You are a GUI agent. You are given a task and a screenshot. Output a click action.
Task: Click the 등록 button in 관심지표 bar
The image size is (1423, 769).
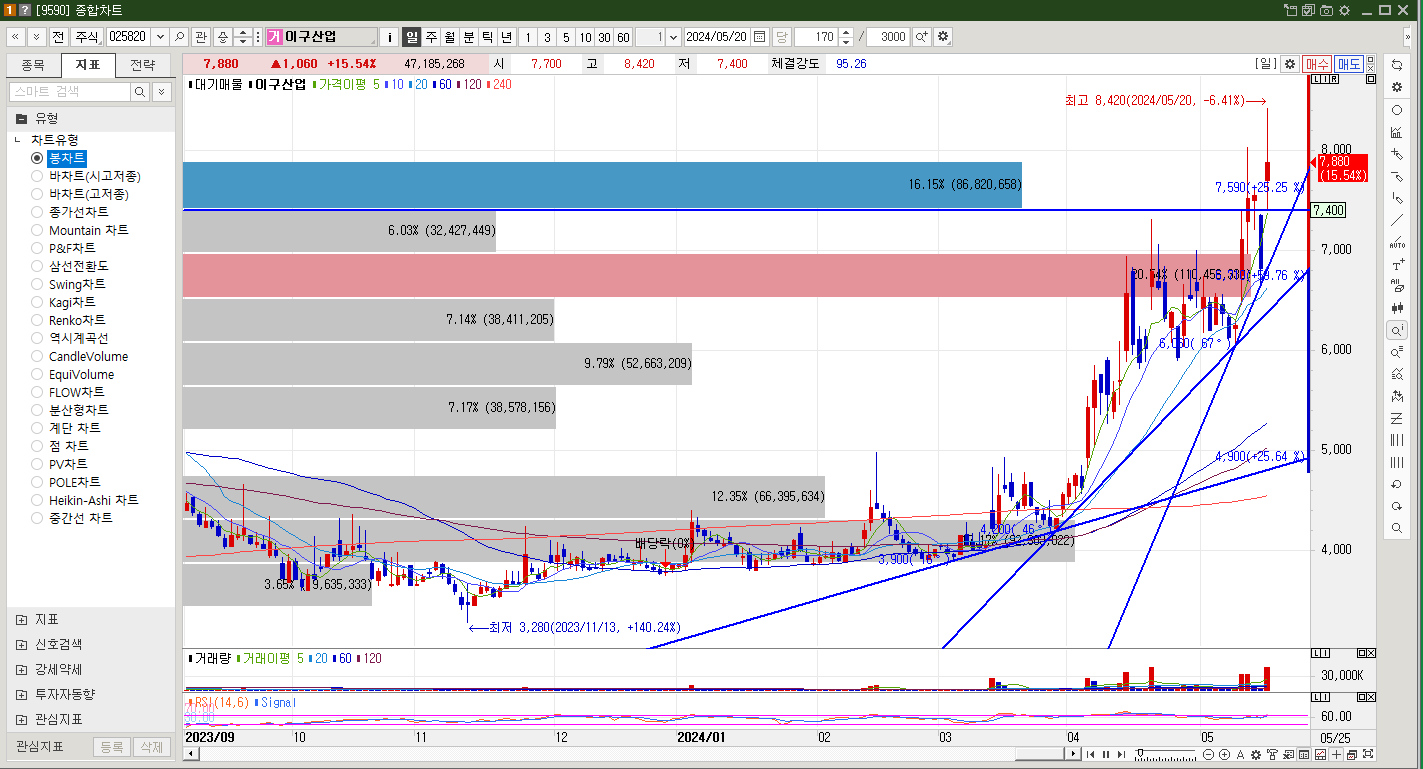tap(112, 746)
